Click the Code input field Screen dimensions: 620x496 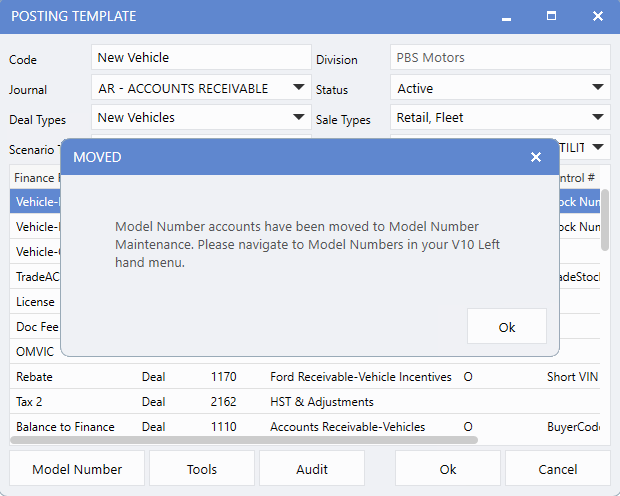[x=200, y=58]
